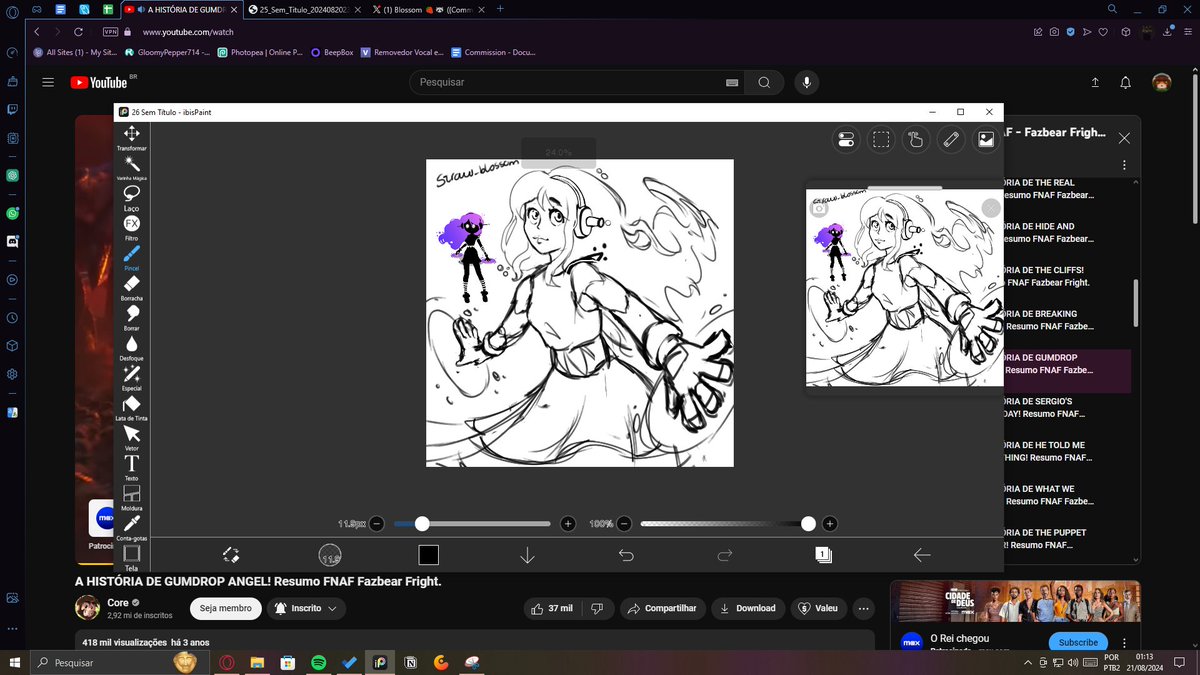
Task: Click the down arrow to hide toolbar
Action: (x=527, y=555)
